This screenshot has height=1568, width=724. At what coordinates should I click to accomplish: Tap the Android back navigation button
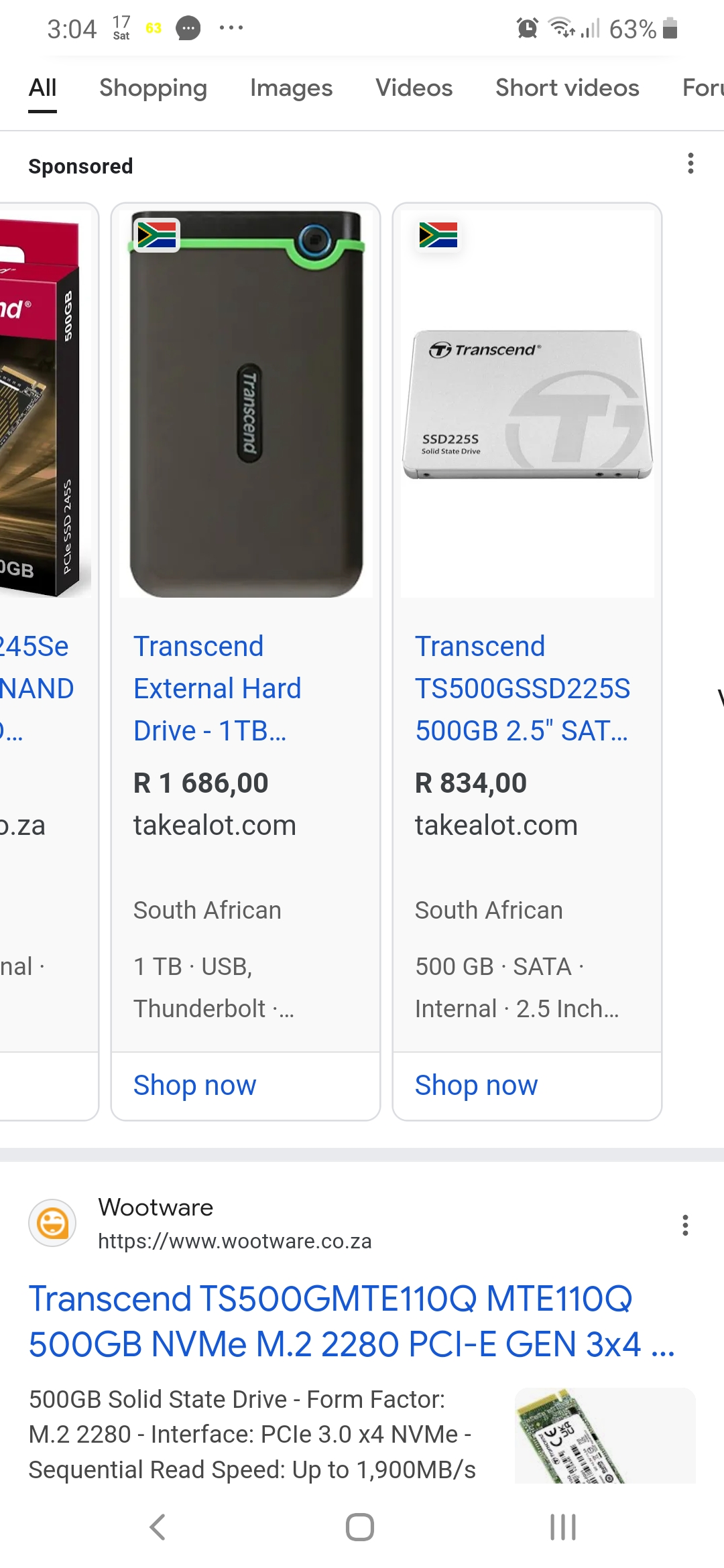[x=158, y=1527]
